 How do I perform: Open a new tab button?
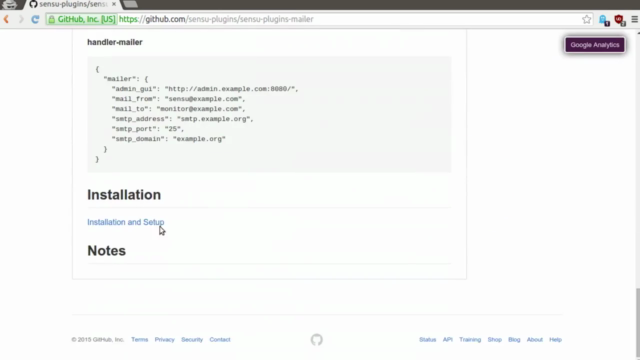click(130, 4)
